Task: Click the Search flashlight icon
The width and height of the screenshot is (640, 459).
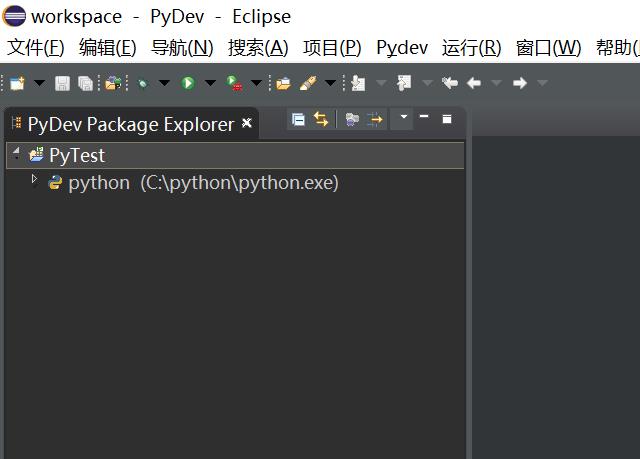Action: (308, 83)
